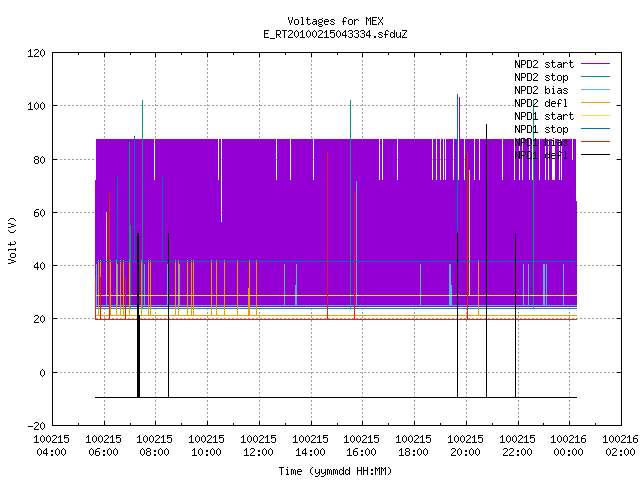Click the 'NPD1 stop' legend label
This screenshot has height=480, width=640.
[541, 129]
